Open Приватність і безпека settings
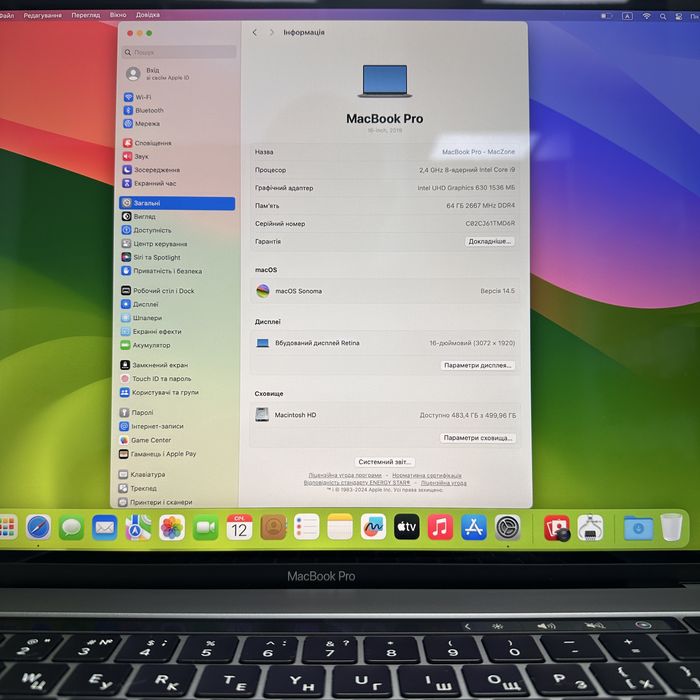This screenshot has height=700, width=700. 162,271
